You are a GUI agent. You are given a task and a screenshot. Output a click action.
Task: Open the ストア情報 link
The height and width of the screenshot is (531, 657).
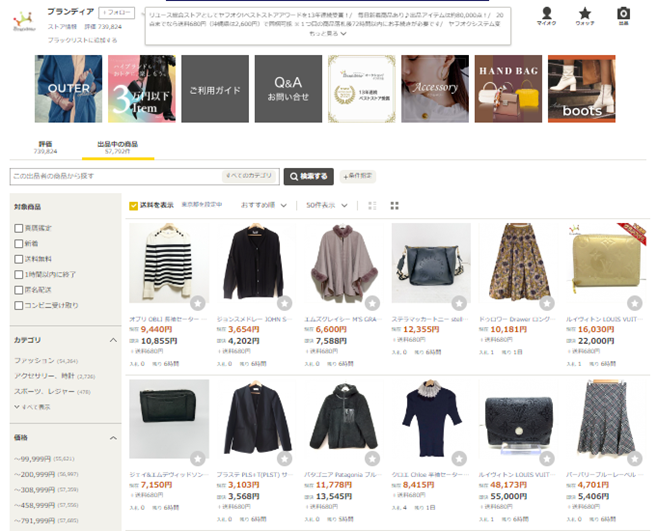[62, 26]
